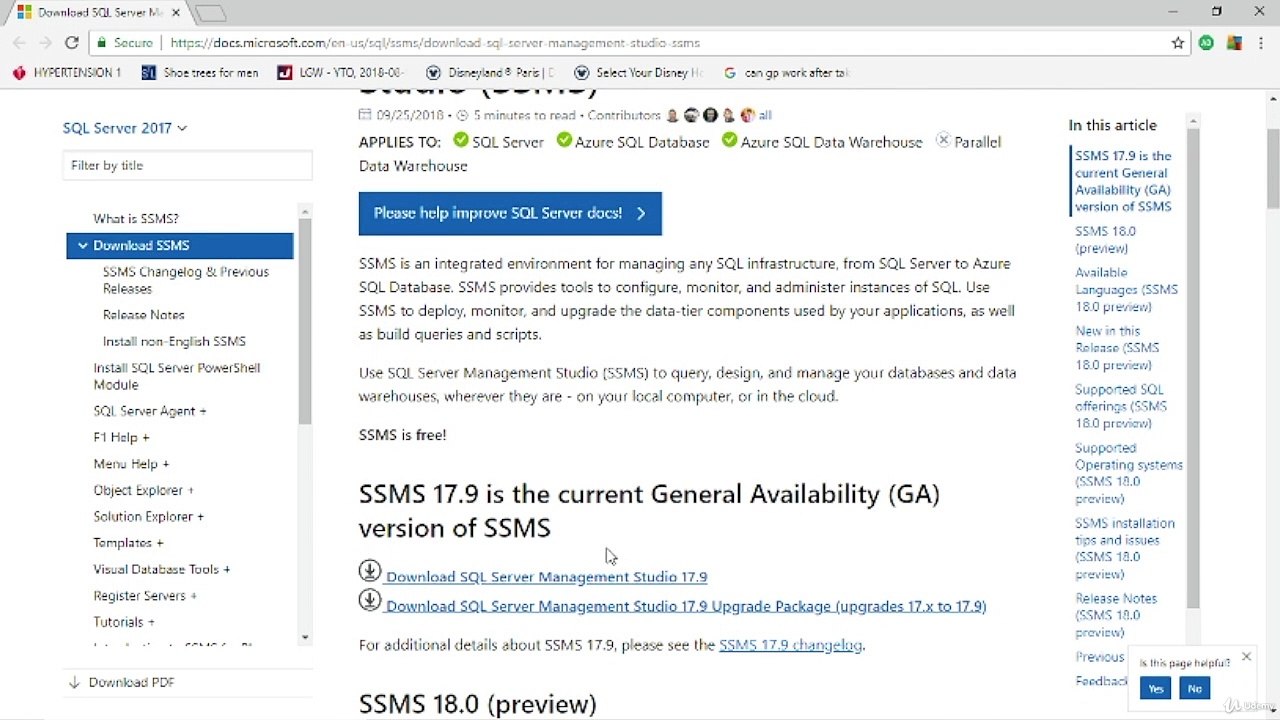Click the colorful extension icon beside Chrome menu
This screenshot has width=1280, height=720.
tap(1234, 43)
